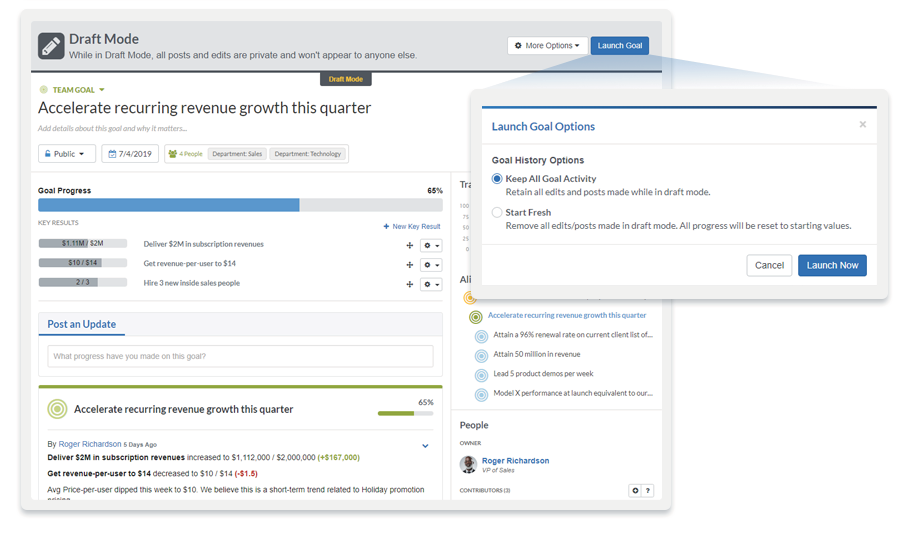
Task: Click the contributors gear settings icon
Action: 635,490
